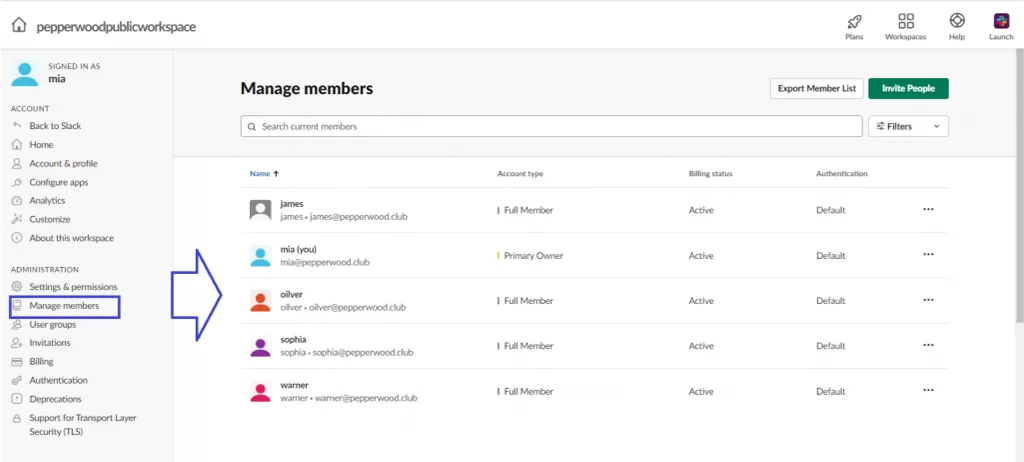1024x462 pixels.
Task: Open Support for Transport Layer Security link
Action: pos(83,425)
